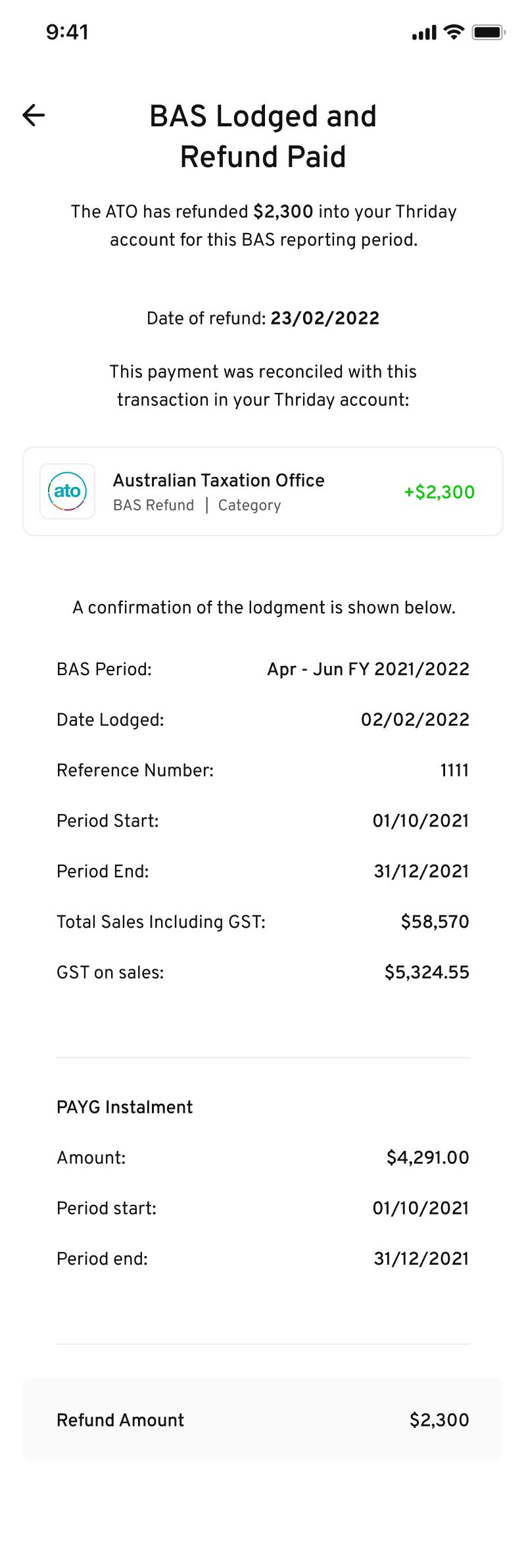
Task: Click the Date Lodged value 02/02/2022
Action: coord(415,720)
